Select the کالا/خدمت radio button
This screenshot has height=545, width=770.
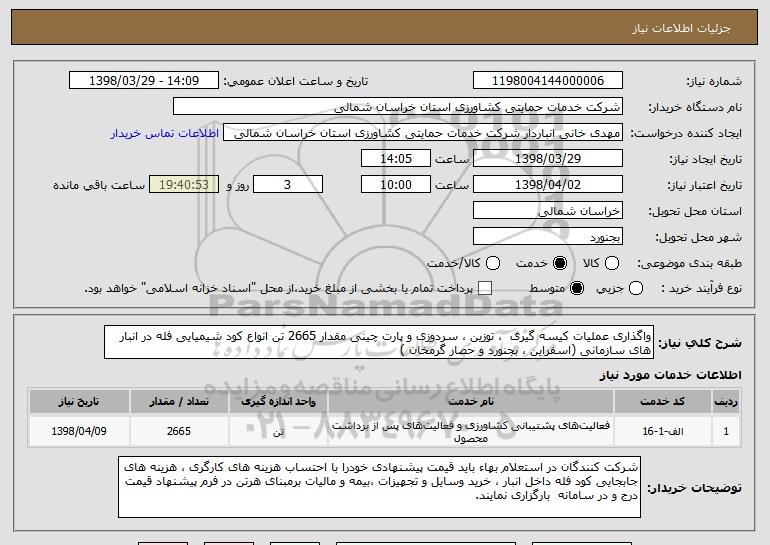coord(493,263)
